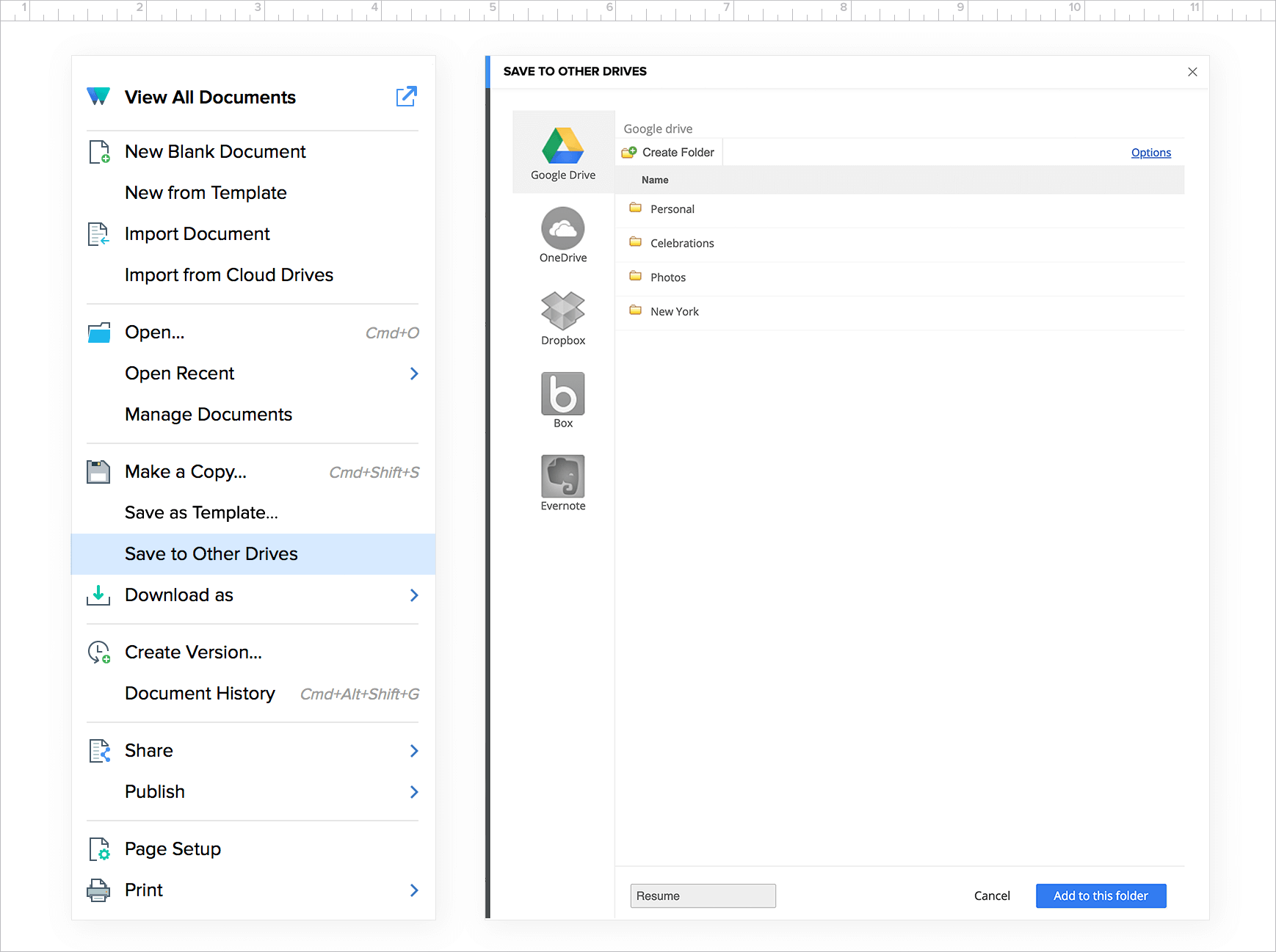This screenshot has height=952, width=1276.
Task: Select Save to Other Drives menu item
Action: click(x=211, y=553)
